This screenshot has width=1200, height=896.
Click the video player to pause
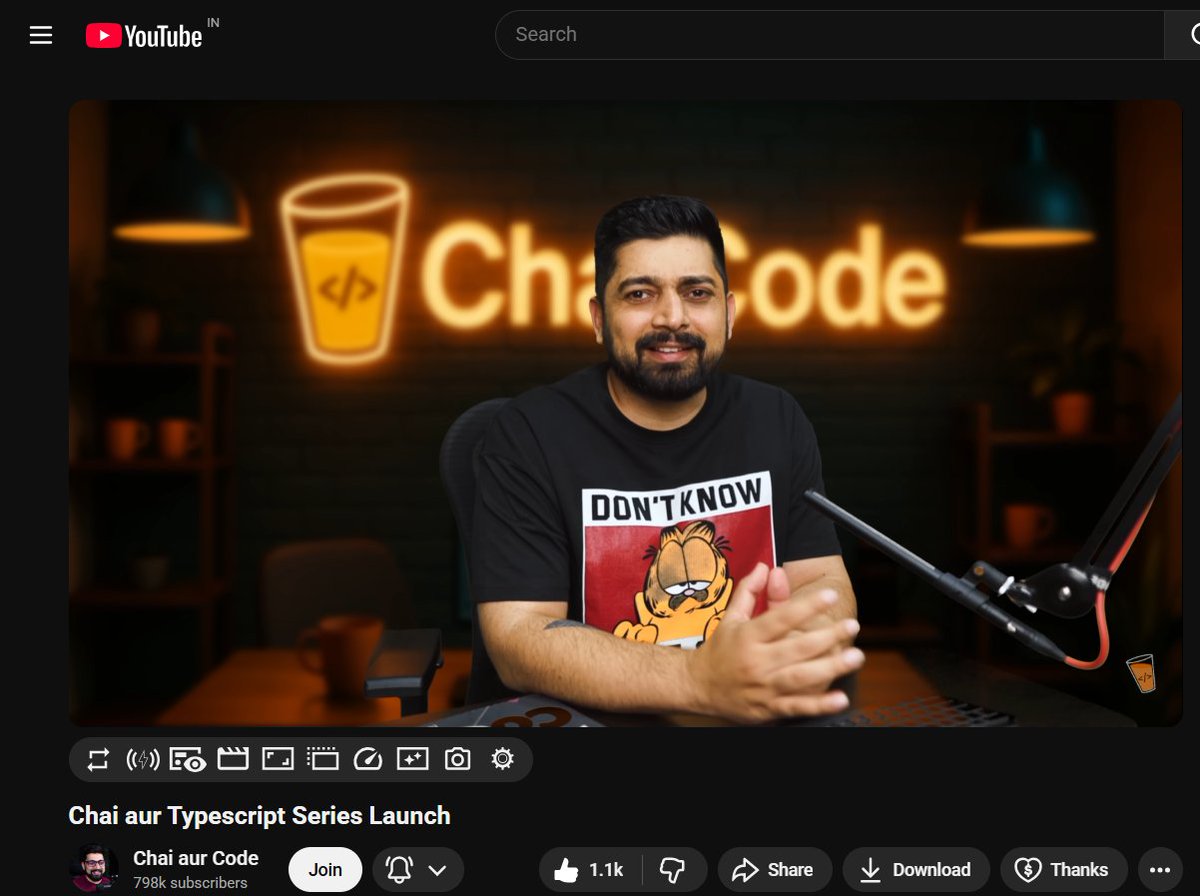(625, 413)
